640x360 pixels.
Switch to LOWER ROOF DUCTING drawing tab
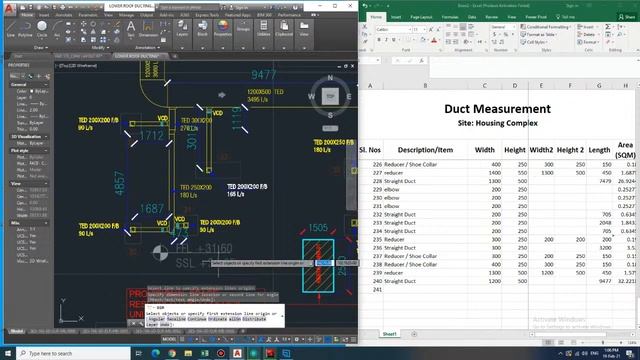[138, 56]
